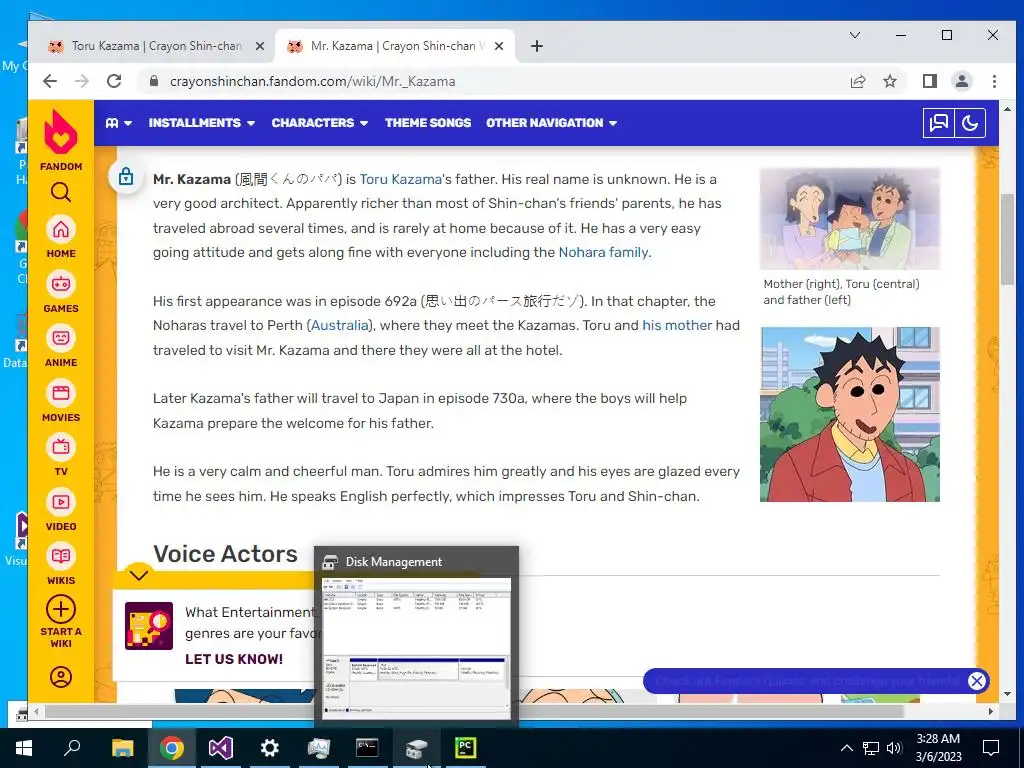Open a new browser tab
Screen dimensions: 1024x768
tap(537, 46)
